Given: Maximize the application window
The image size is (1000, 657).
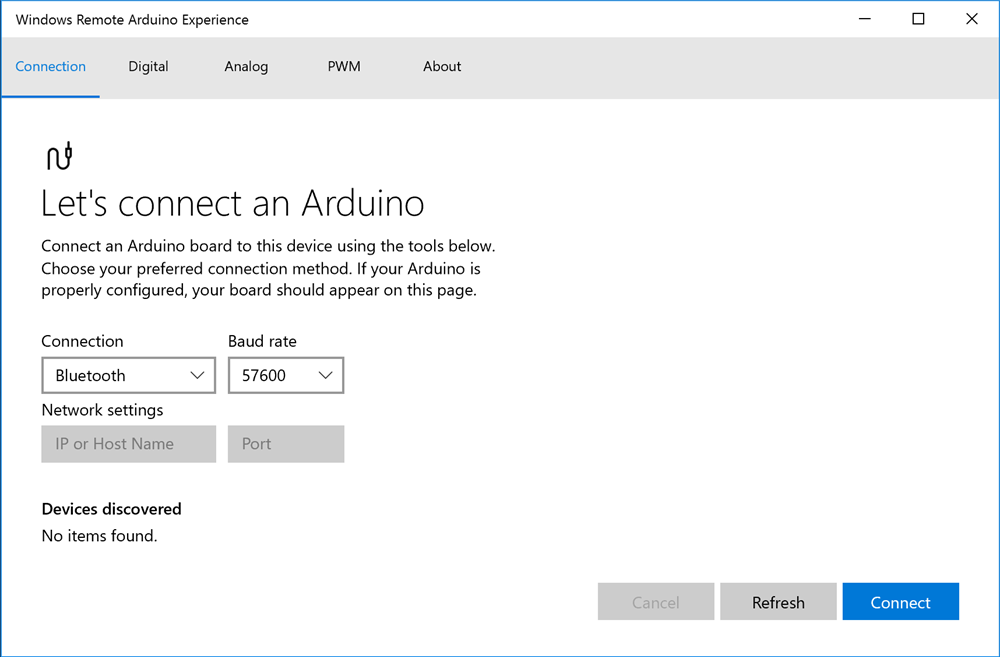Looking at the screenshot, I should click(x=918, y=19).
